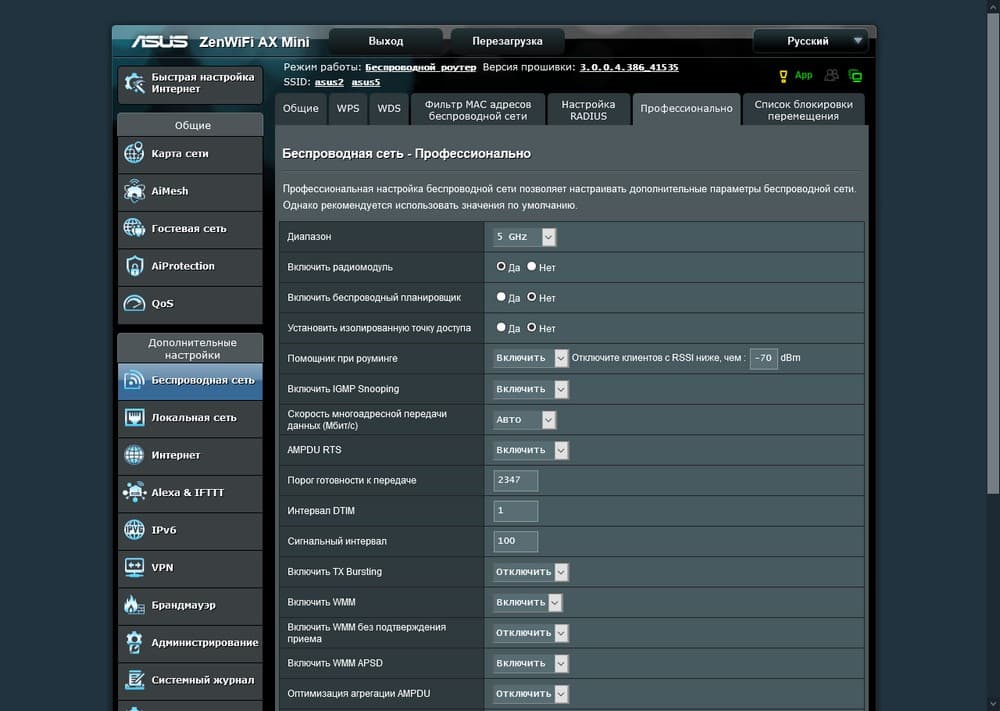Select the AiMesh icon

(134, 191)
